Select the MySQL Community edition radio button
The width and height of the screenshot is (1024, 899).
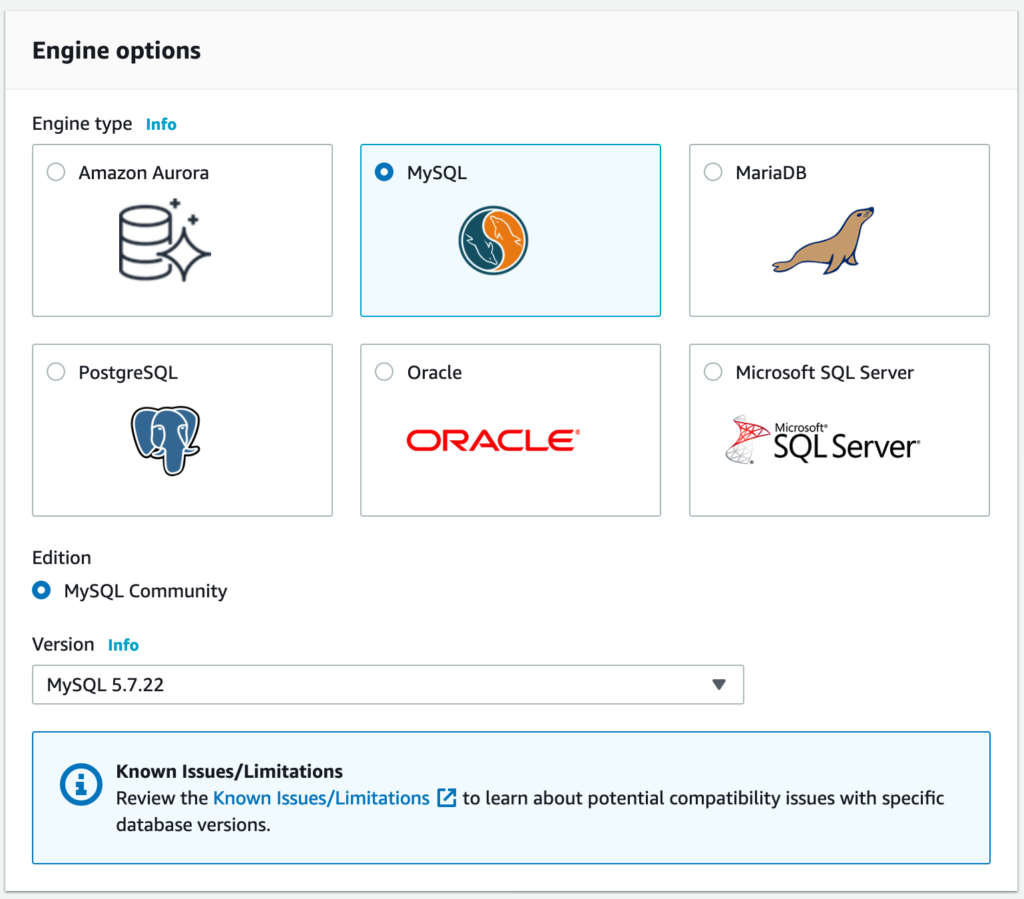(41, 590)
